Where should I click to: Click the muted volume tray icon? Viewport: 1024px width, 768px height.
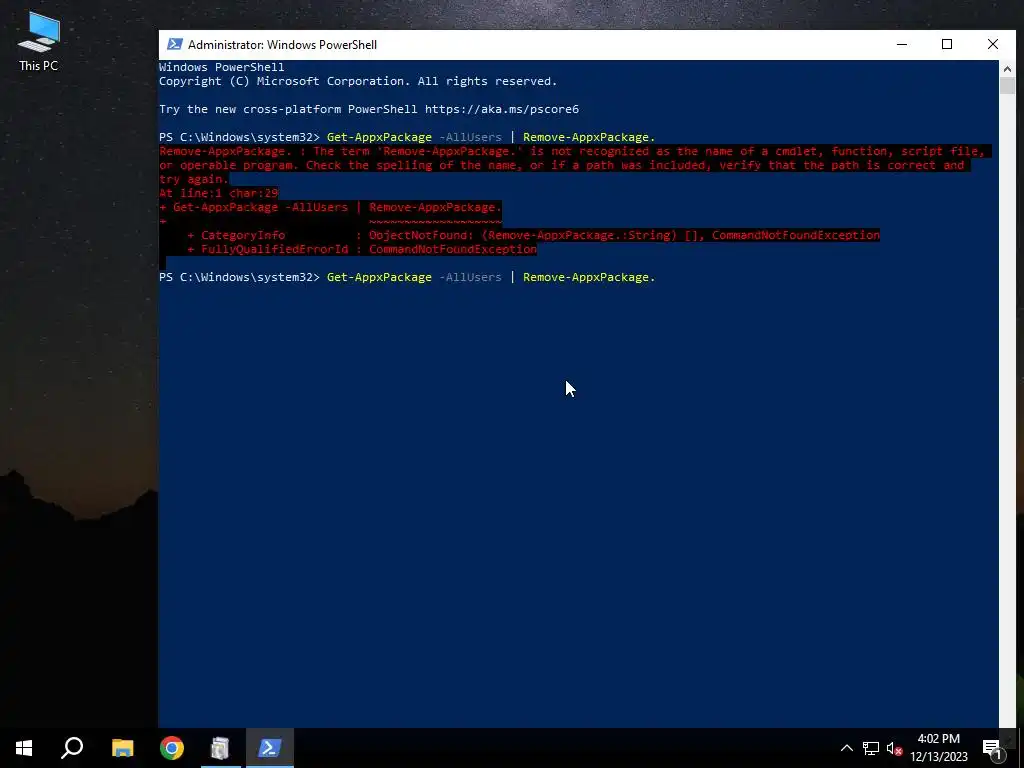(x=895, y=748)
